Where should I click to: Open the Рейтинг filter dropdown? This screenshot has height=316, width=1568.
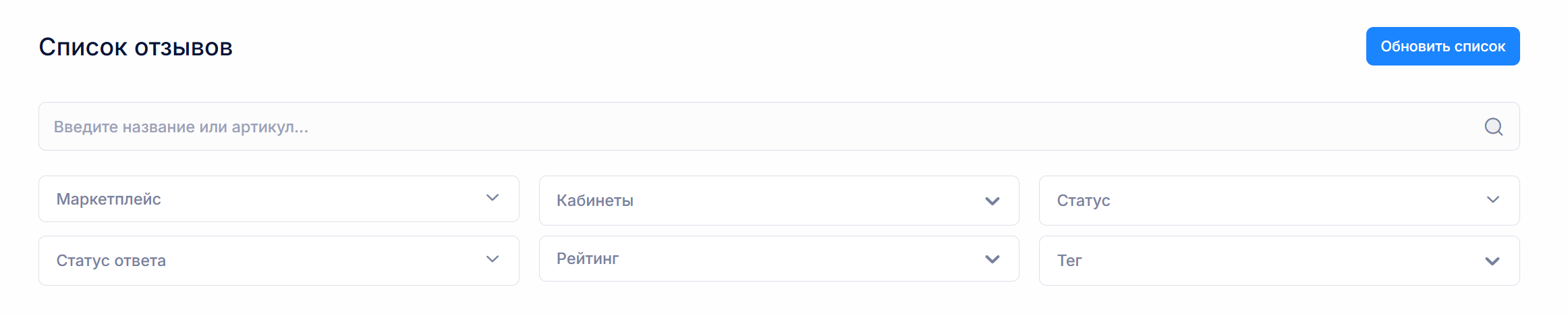point(779,259)
